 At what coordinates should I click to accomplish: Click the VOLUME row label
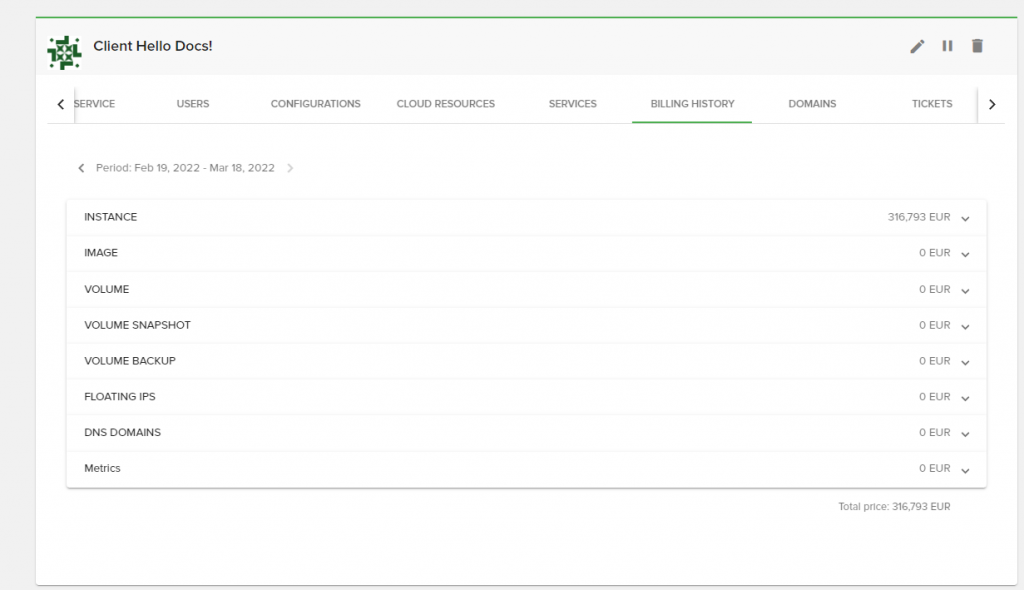(x=106, y=289)
